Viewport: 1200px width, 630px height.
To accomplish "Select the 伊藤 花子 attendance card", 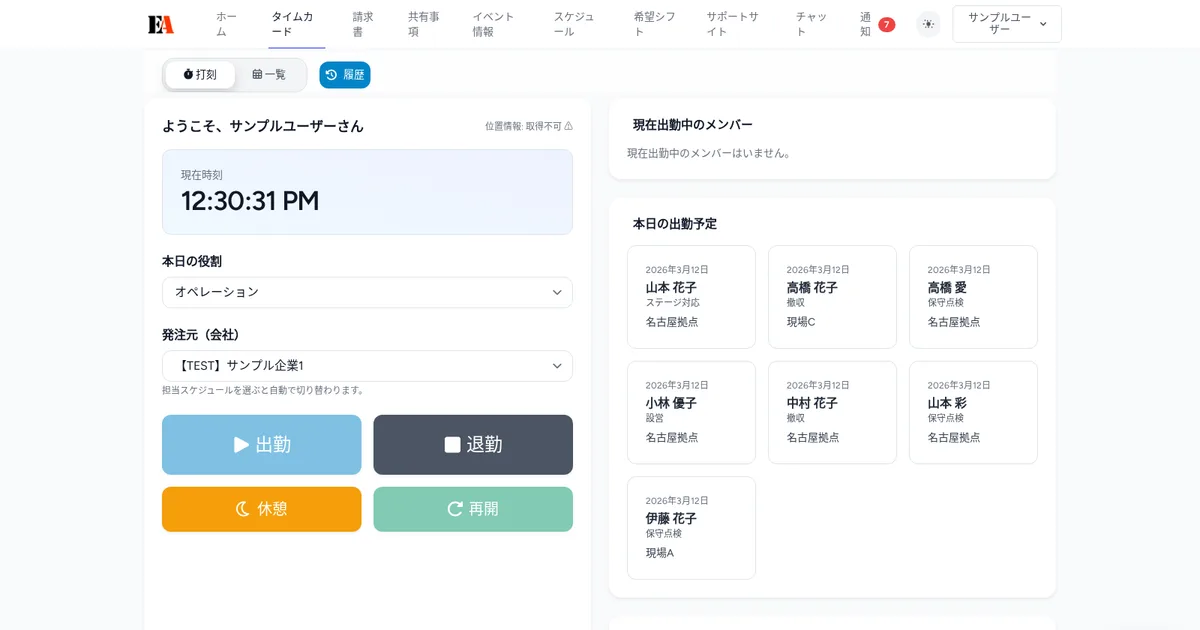I will tap(691, 527).
